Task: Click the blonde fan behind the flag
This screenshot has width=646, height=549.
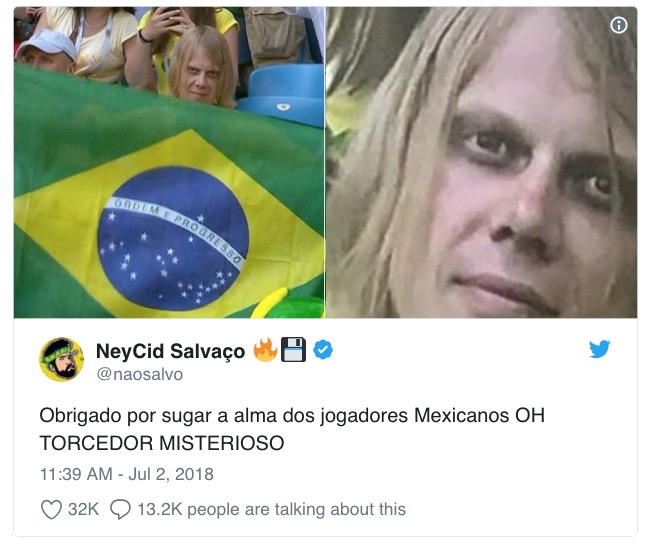Action: coord(202,67)
